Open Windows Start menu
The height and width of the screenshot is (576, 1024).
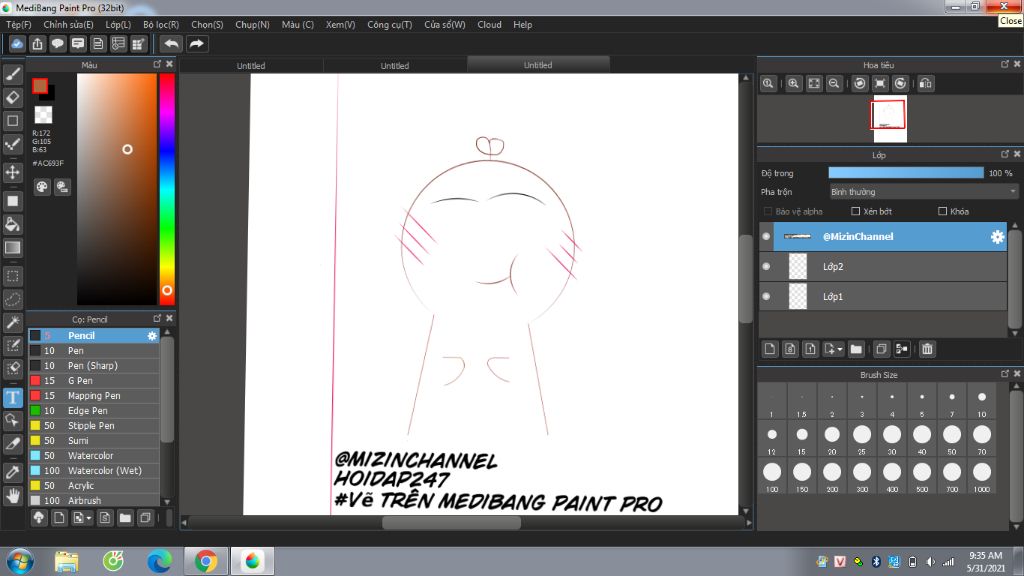(20, 562)
